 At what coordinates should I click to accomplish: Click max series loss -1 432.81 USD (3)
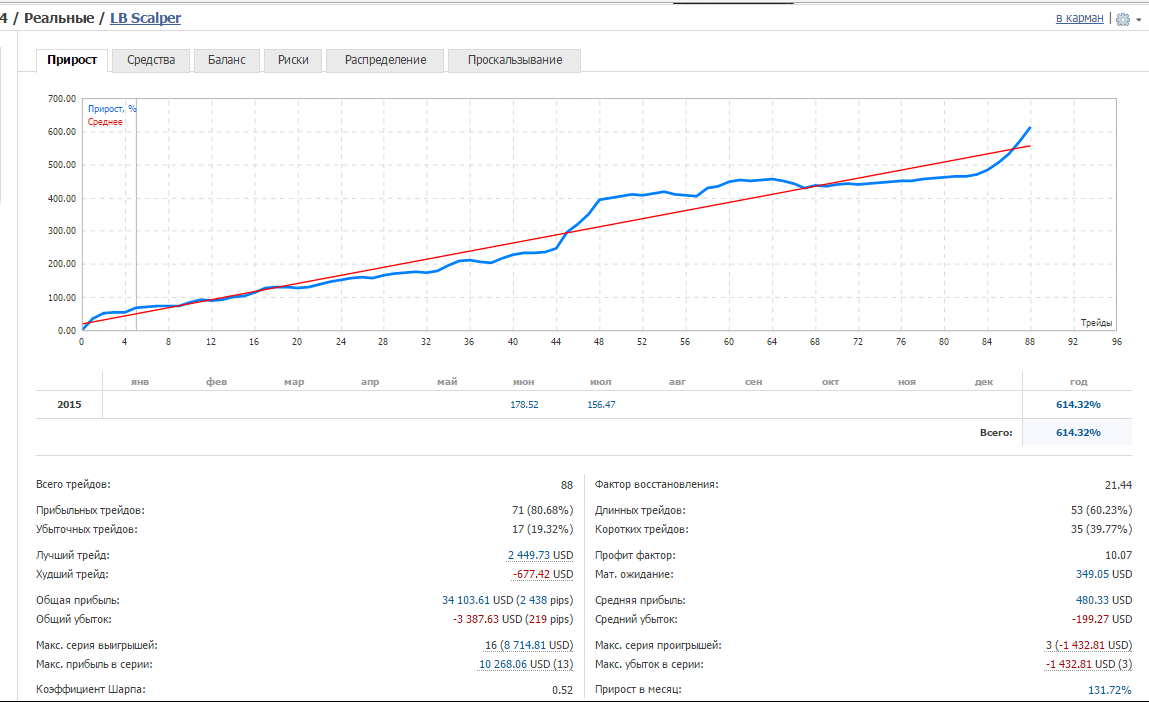point(1088,665)
